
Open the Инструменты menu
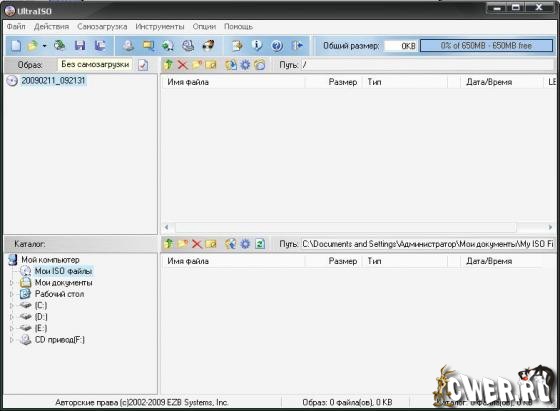pyautogui.click(x=160, y=27)
